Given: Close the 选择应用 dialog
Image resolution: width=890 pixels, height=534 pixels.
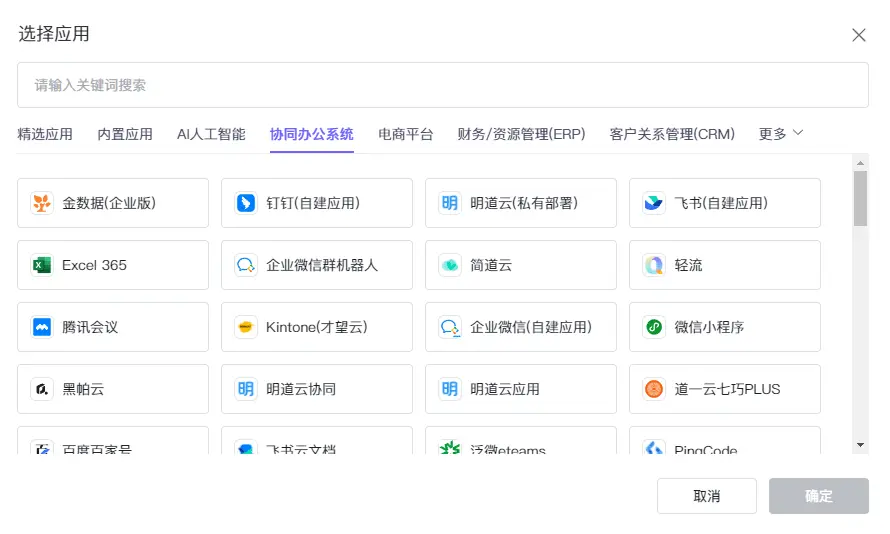Looking at the screenshot, I should [x=859, y=35].
